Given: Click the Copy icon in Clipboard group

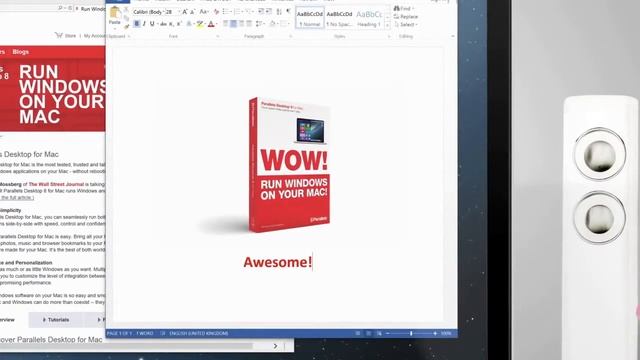Looking at the screenshot, I should point(126,18).
